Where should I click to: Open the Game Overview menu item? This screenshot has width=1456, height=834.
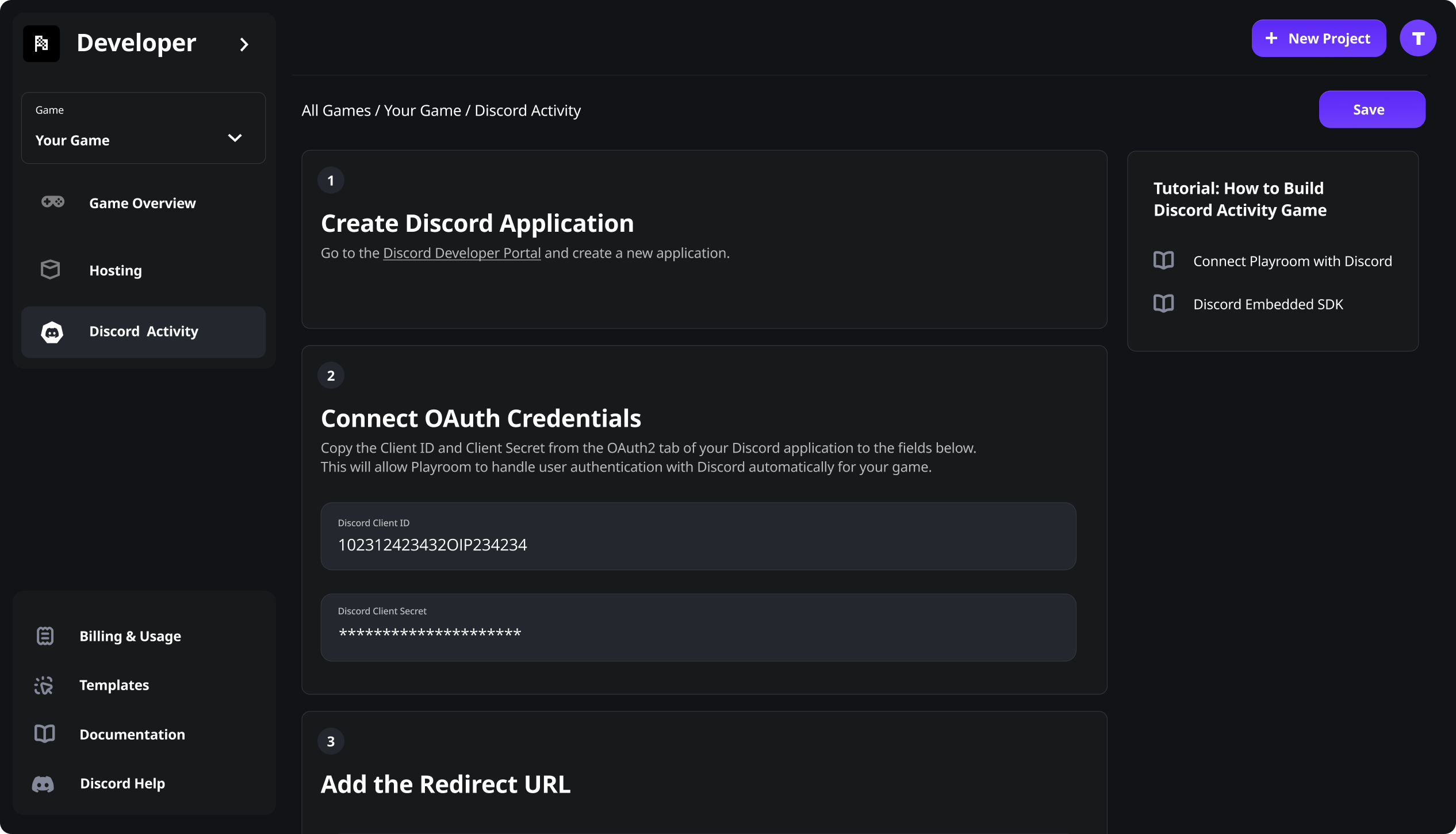pos(142,203)
